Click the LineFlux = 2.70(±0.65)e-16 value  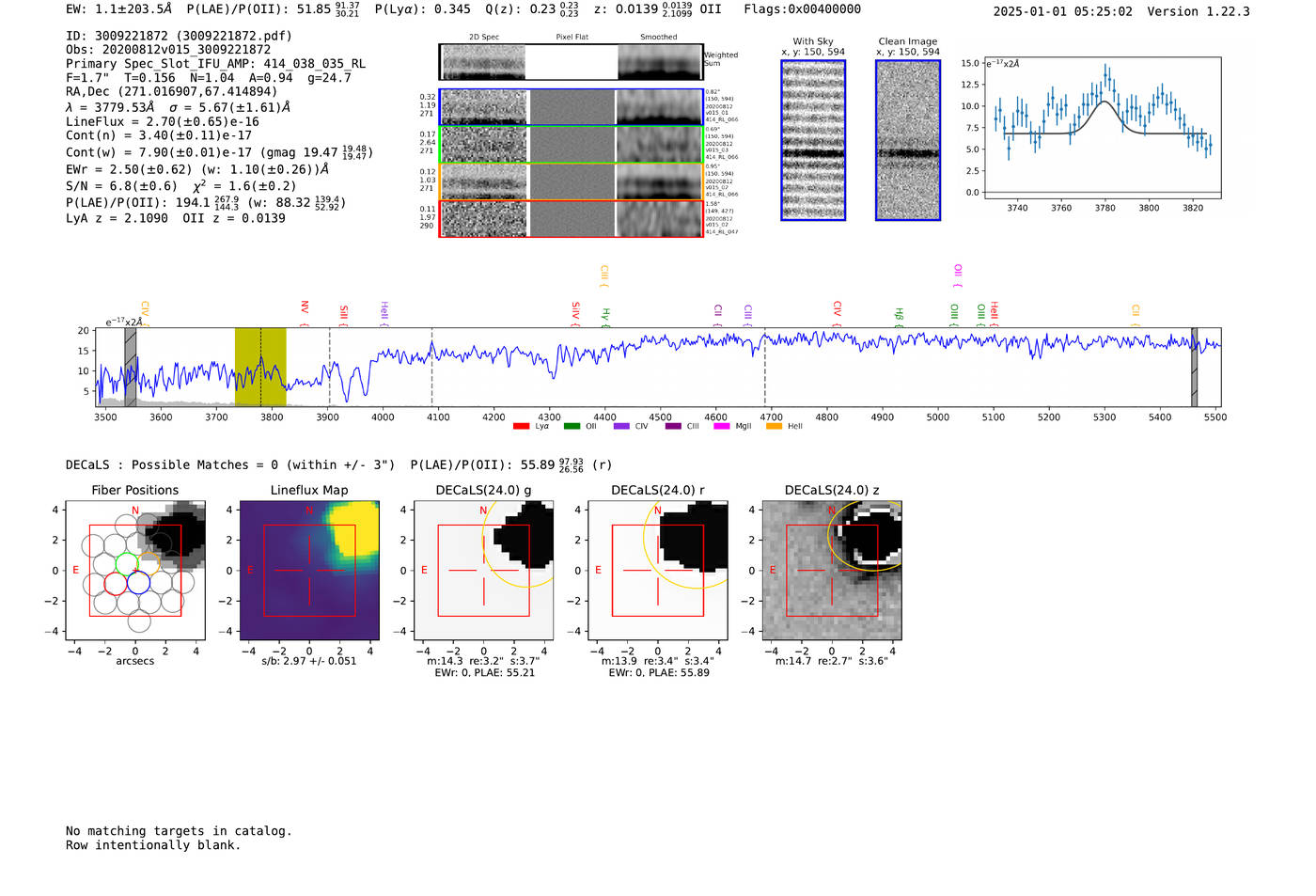(162, 121)
